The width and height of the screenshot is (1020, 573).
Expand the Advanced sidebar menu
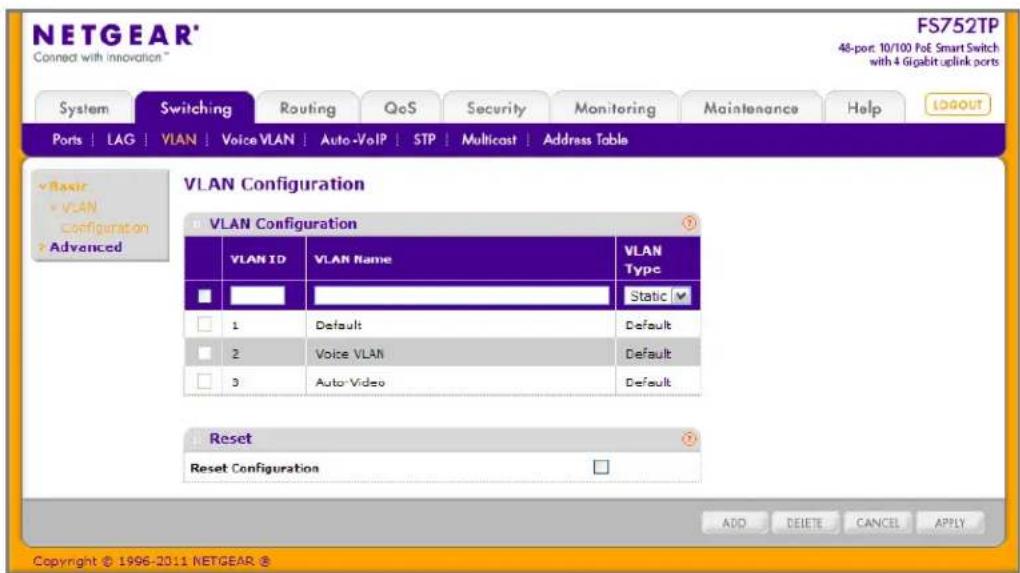(x=85, y=247)
